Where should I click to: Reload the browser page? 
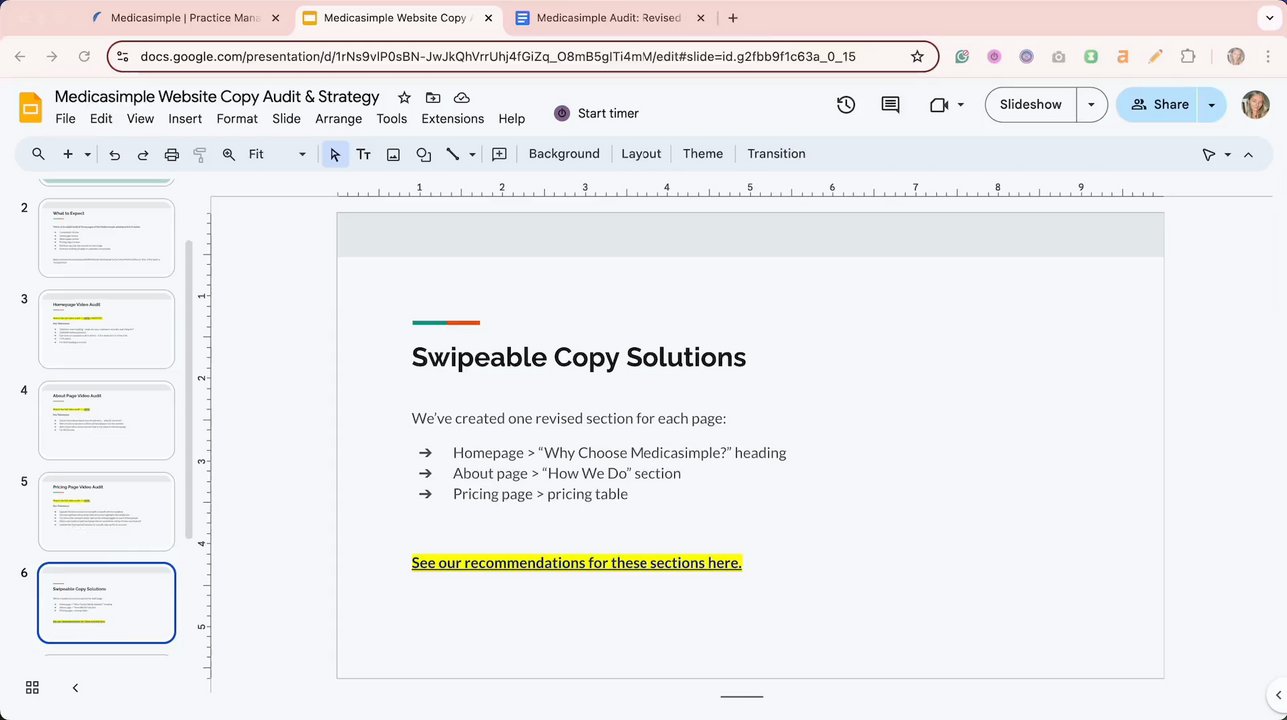84,57
